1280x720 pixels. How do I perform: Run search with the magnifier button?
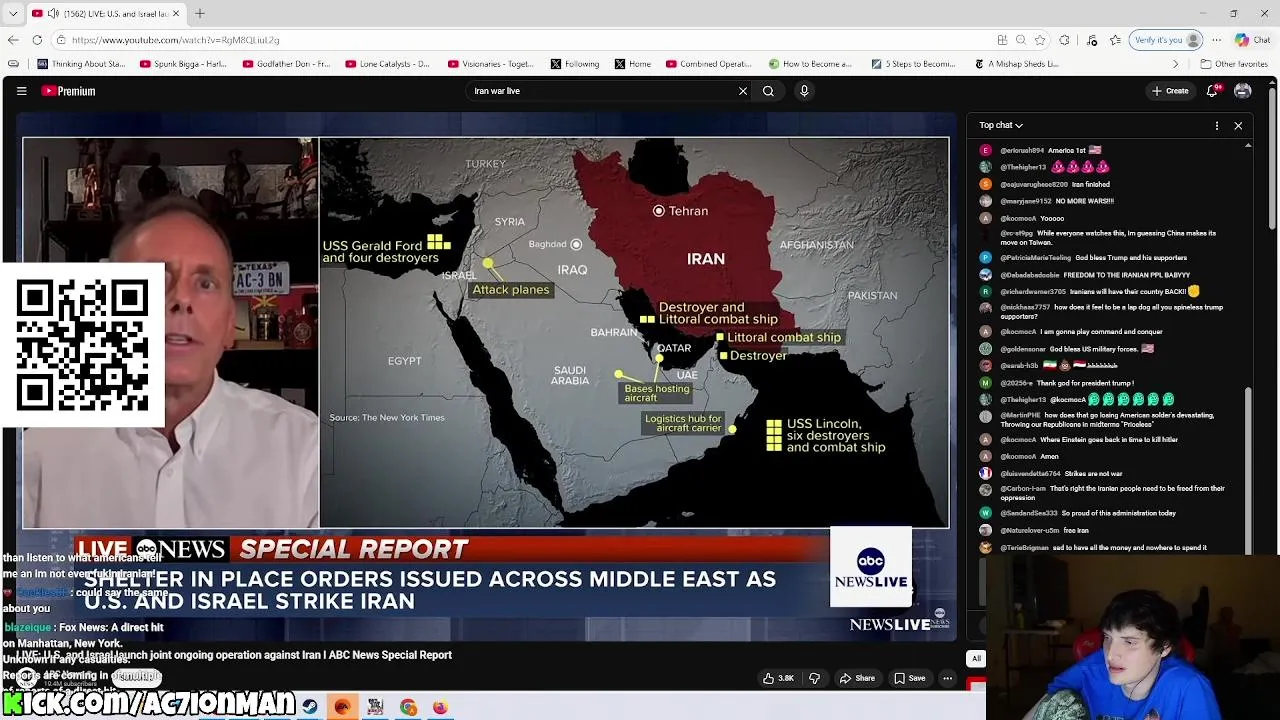pos(768,91)
